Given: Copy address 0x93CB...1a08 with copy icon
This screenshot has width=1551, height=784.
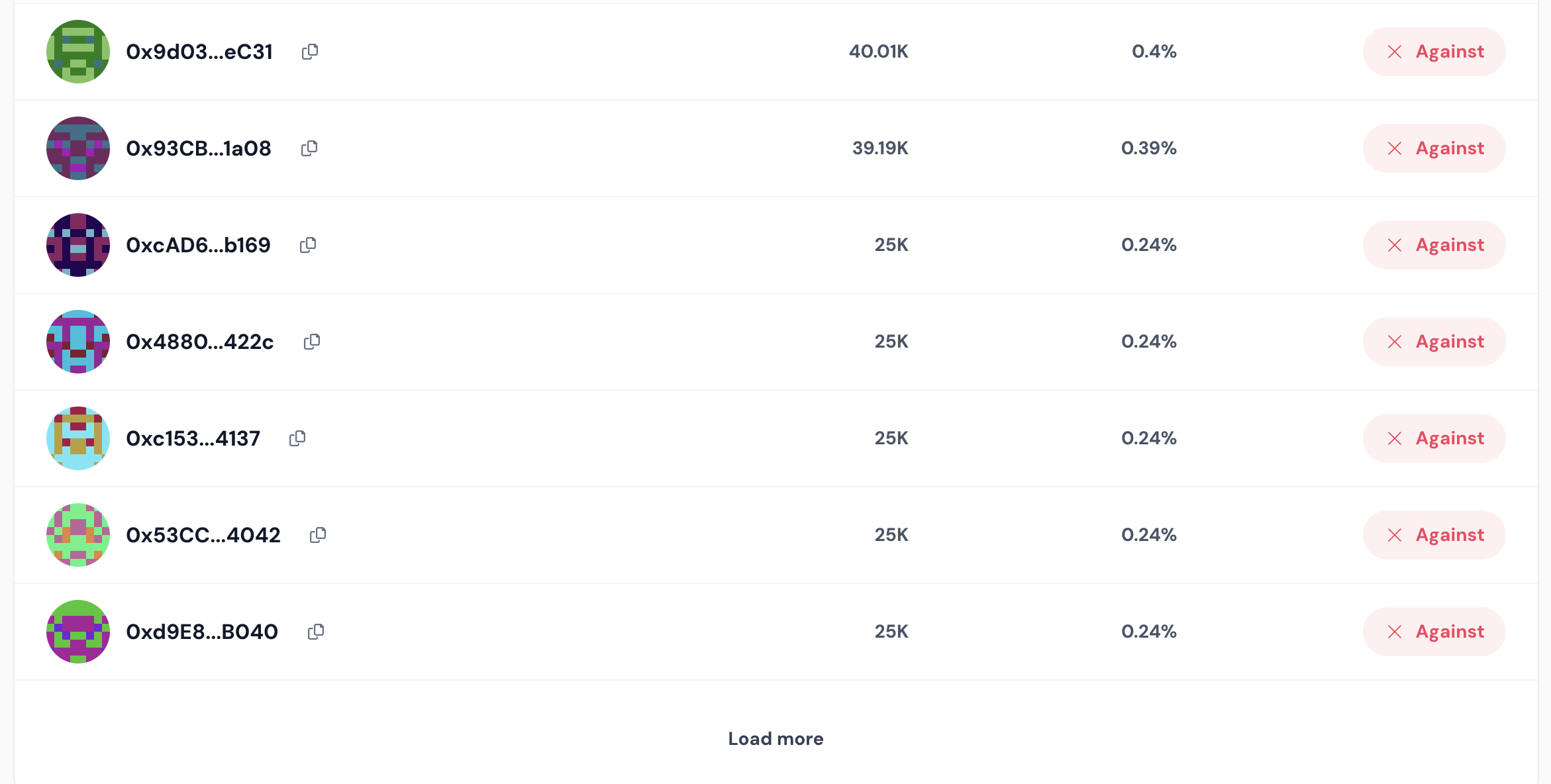Looking at the screenshot, I should (309, 148).
